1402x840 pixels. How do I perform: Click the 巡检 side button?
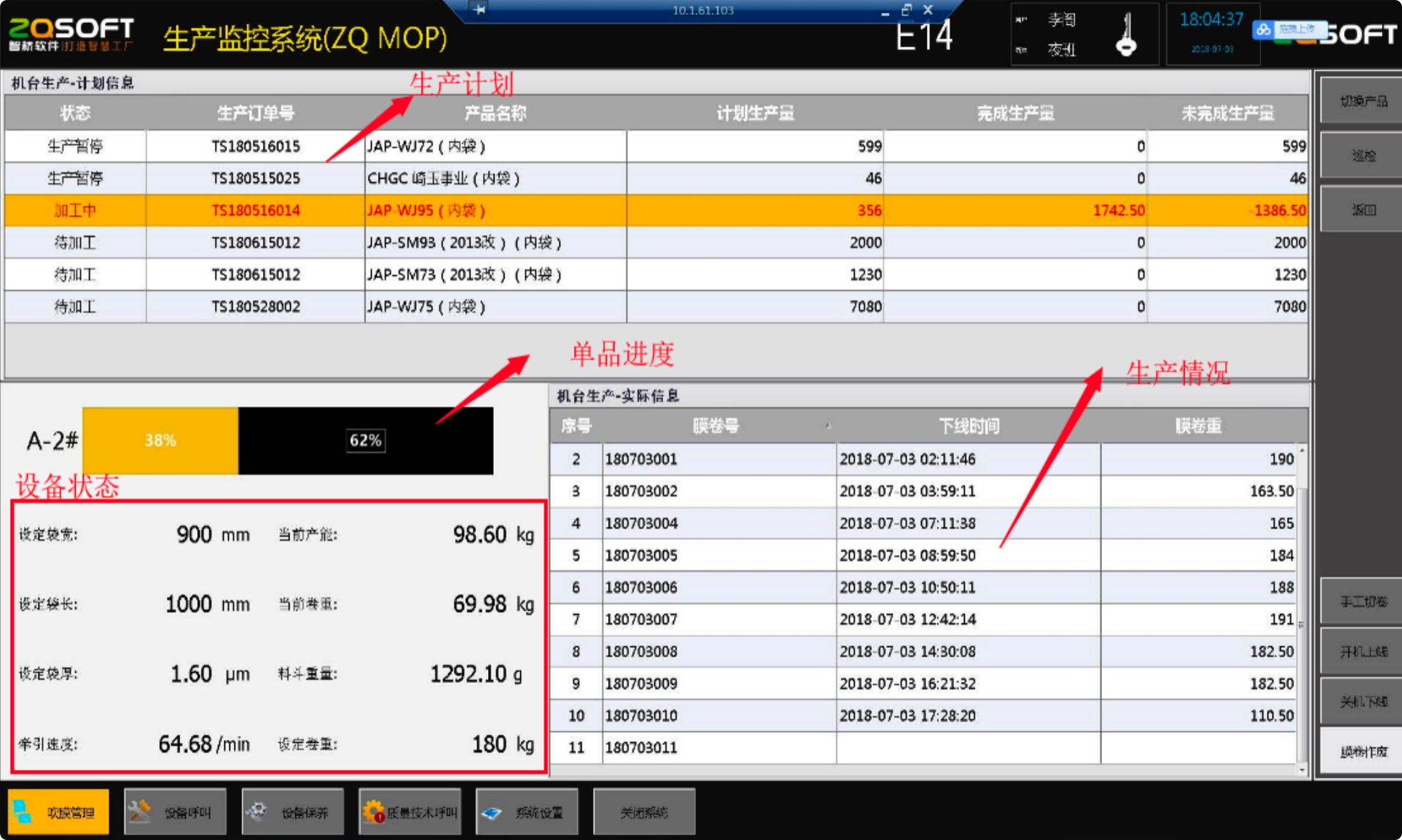point(1361,156)
